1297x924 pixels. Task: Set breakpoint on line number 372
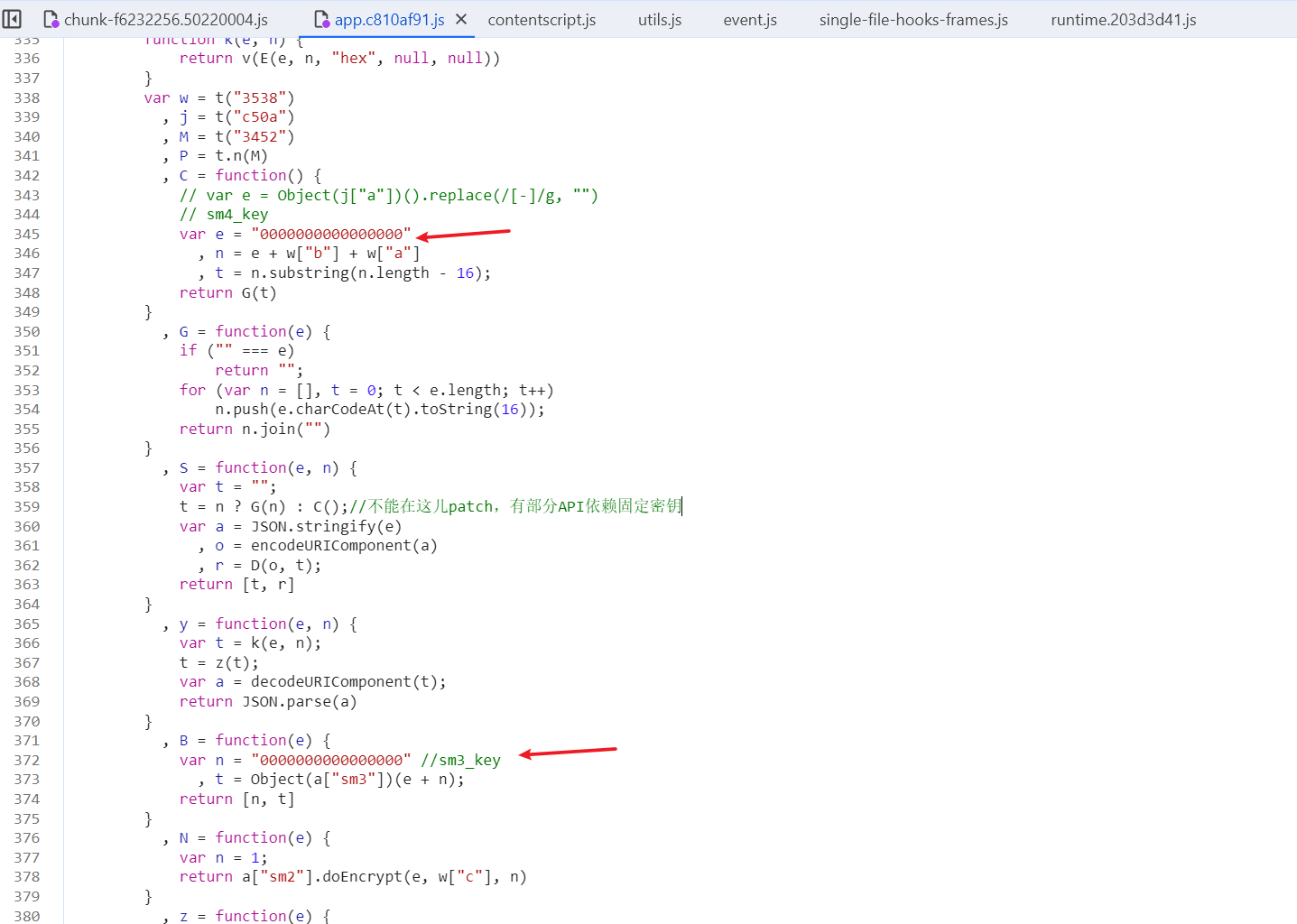27,761
